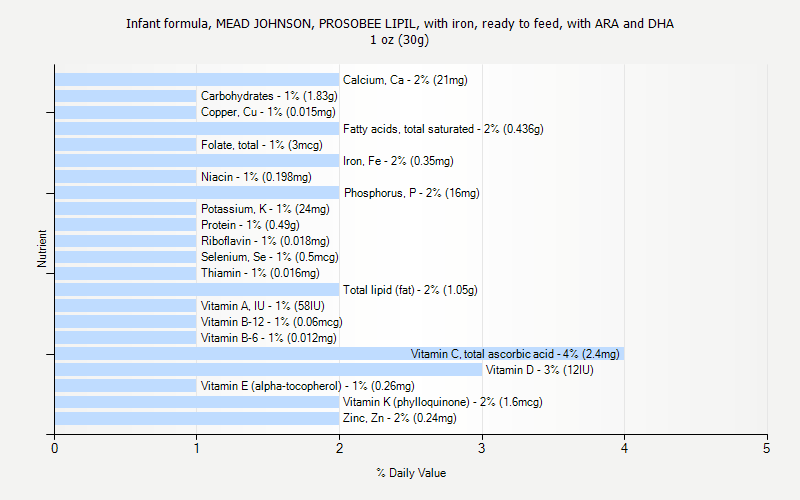The width and height of the screenshot is (800, 500).
Task: Click the Iron, Fe - 2% (0.35mg) label
Action: pos(398,161)
